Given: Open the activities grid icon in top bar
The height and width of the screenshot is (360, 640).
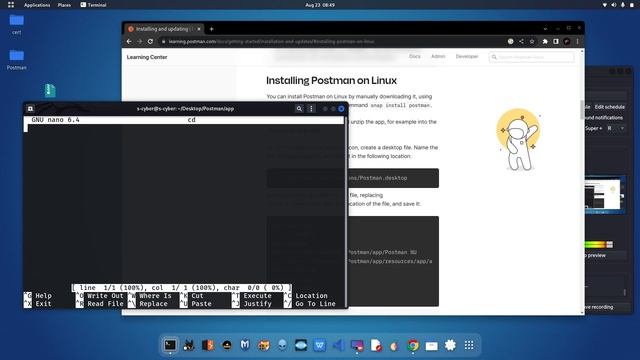Looking at the screenshot, I should click(x=11, y=5).
